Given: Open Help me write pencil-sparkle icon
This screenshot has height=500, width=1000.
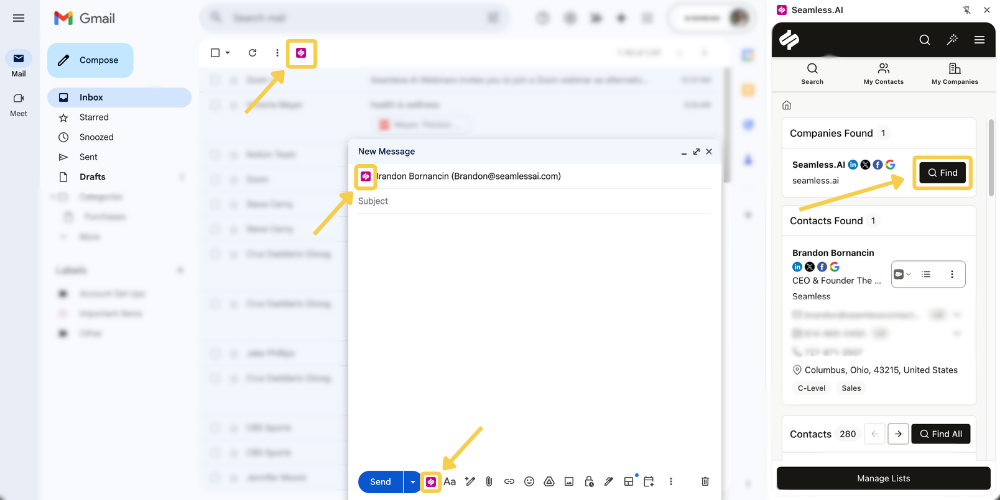Looking at the screenshot, I should 470,482.
